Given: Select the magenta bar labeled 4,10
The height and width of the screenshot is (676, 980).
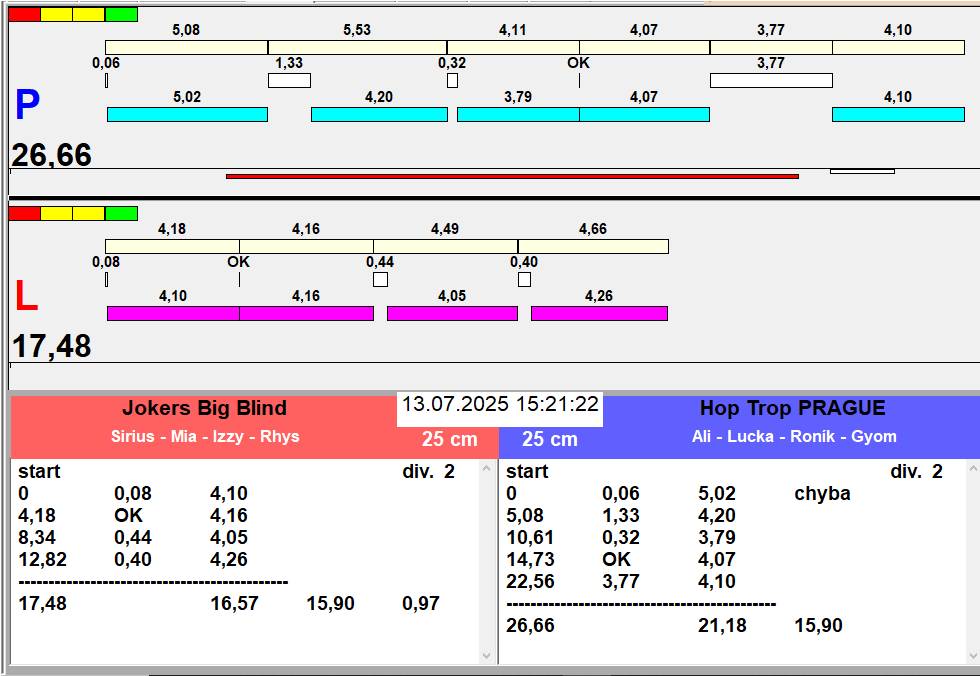Looking at the screenshot, I should (173, 314).
